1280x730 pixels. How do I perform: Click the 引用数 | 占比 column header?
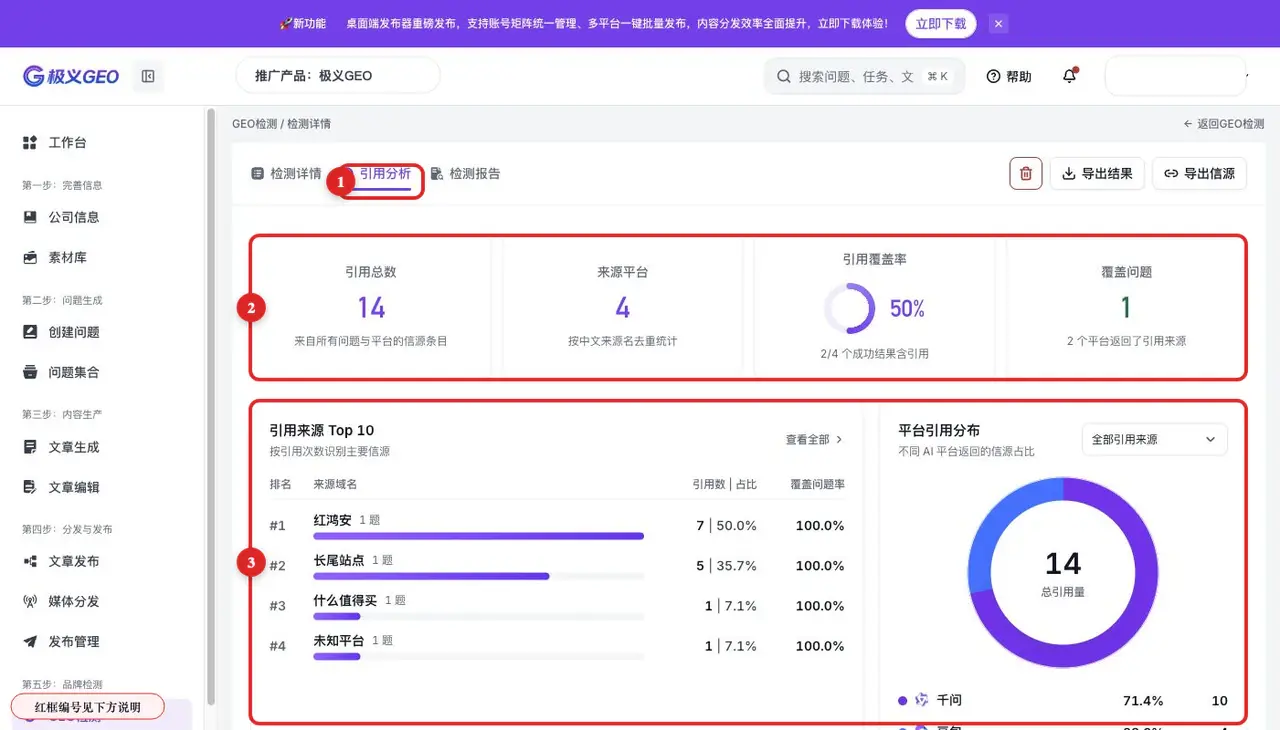click(x=725, y=484)
